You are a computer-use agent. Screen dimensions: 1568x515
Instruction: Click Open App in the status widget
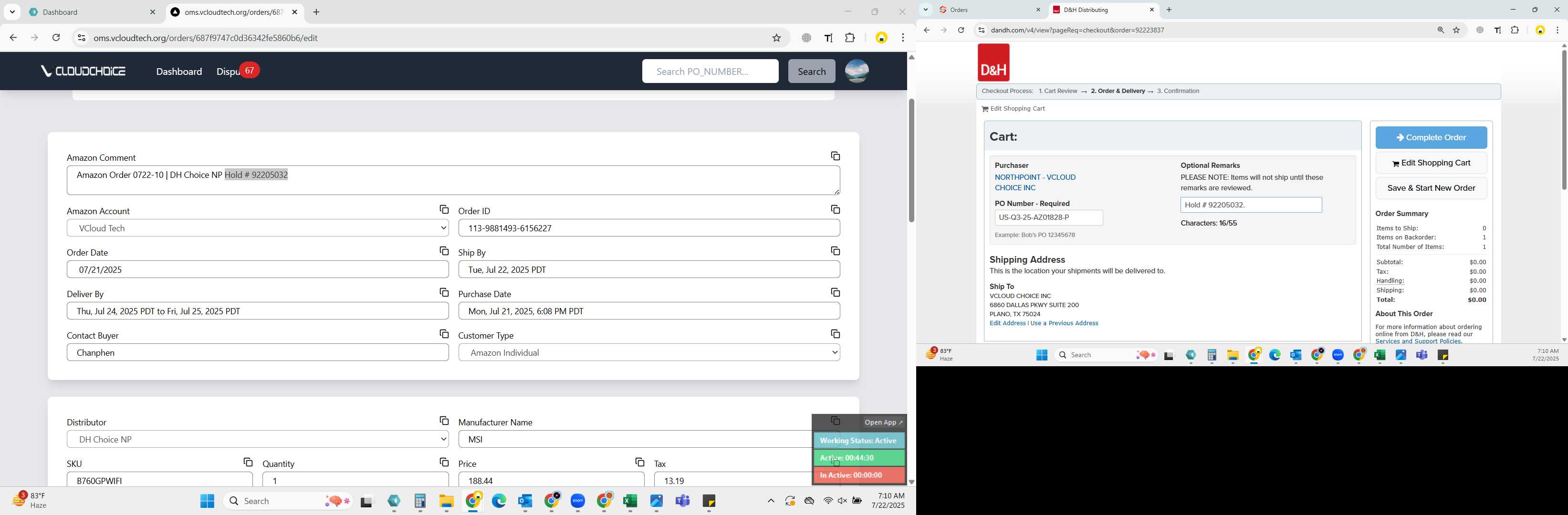(883, 422)
